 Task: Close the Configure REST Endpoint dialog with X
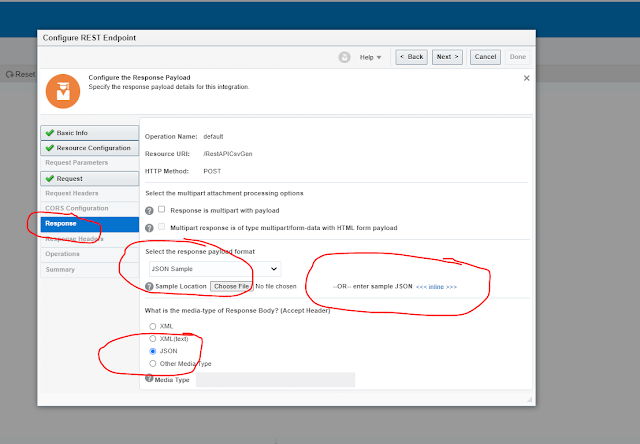click(x=527, y=78)
